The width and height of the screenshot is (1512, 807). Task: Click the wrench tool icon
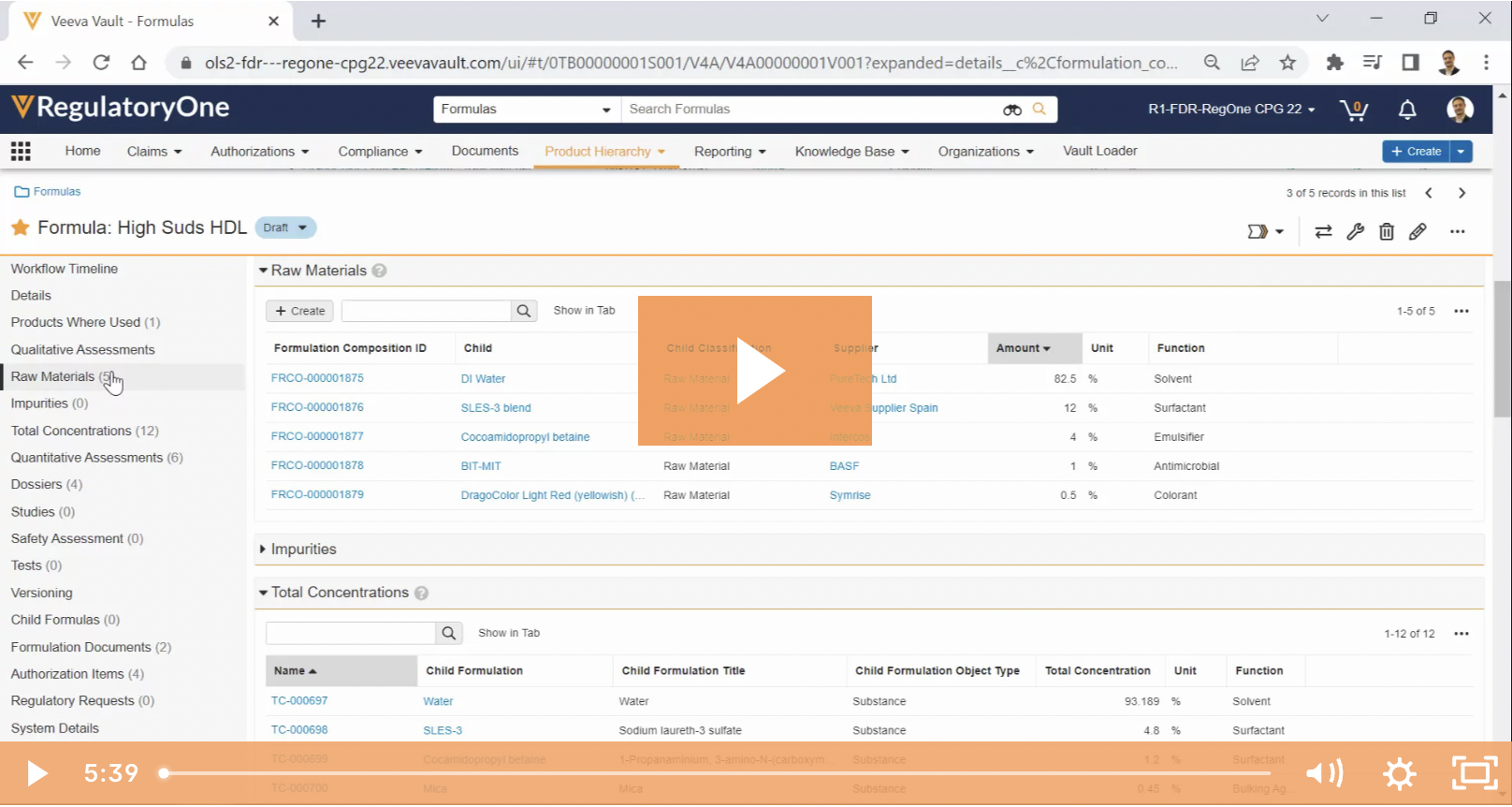pos(1355,231)
